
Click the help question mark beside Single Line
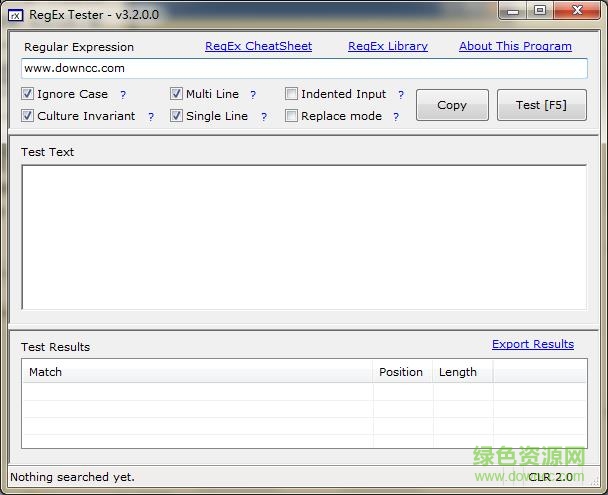264,117
